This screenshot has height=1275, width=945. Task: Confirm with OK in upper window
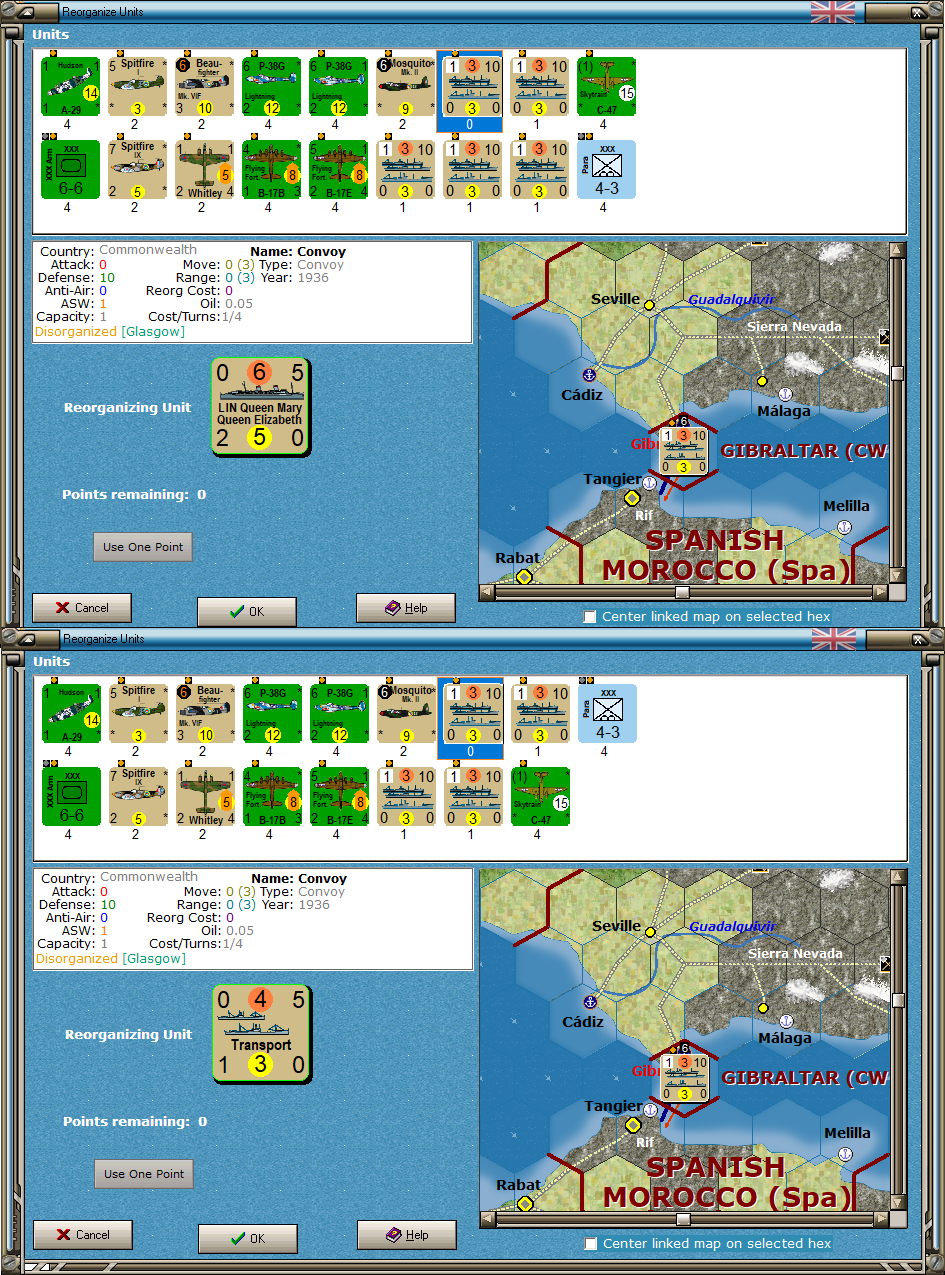pyautogui.click(x=247, y=611)
